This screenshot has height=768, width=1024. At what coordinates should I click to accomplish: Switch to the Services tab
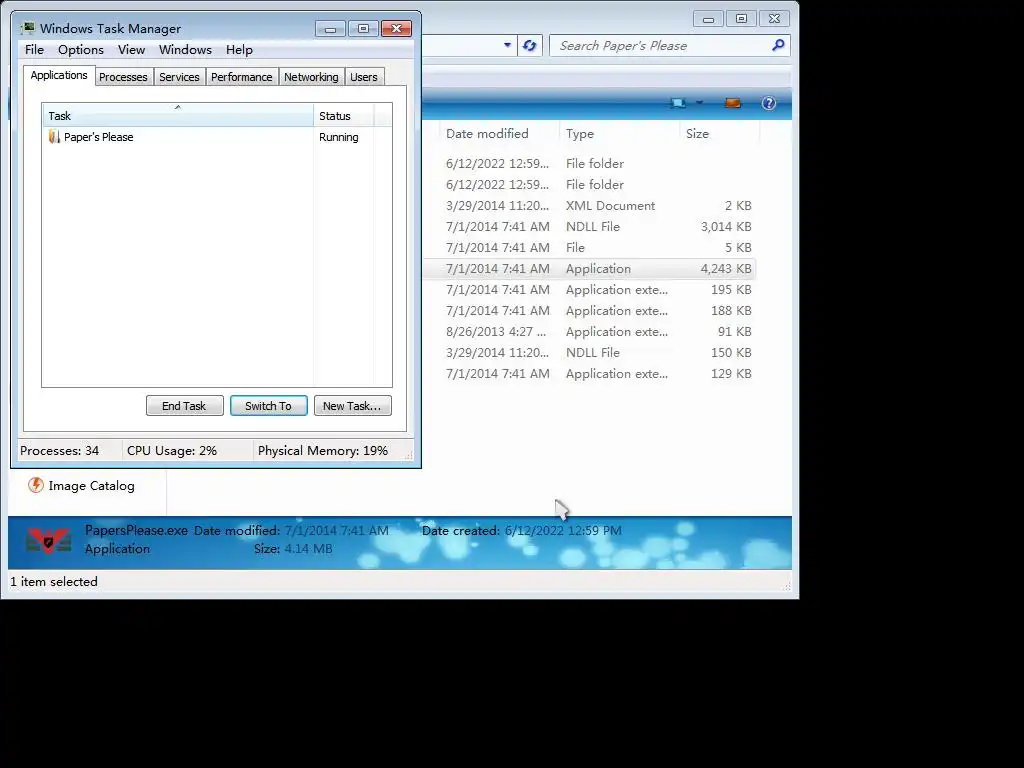click(x=180, y=77)
